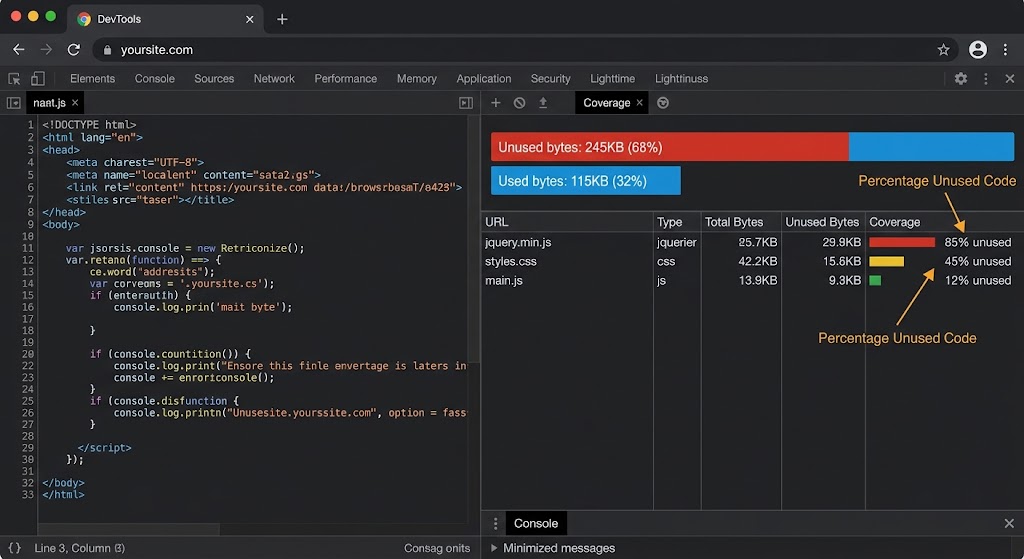This screenshot has width=1024, height=559.
Task: Toggle the debugger sidebar pane
Action: [466, 103]
